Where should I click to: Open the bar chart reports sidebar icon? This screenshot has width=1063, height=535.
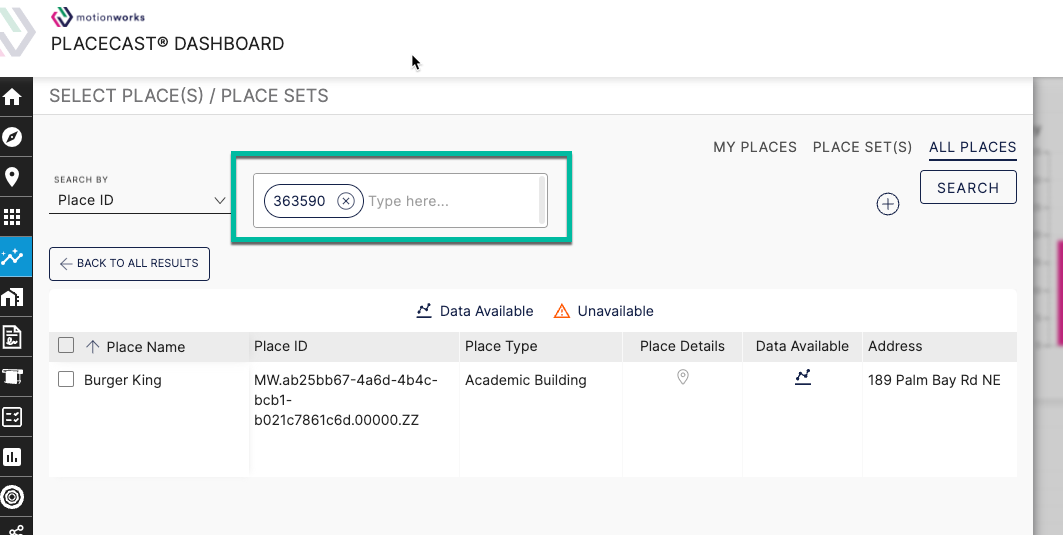tap(12, 457)
